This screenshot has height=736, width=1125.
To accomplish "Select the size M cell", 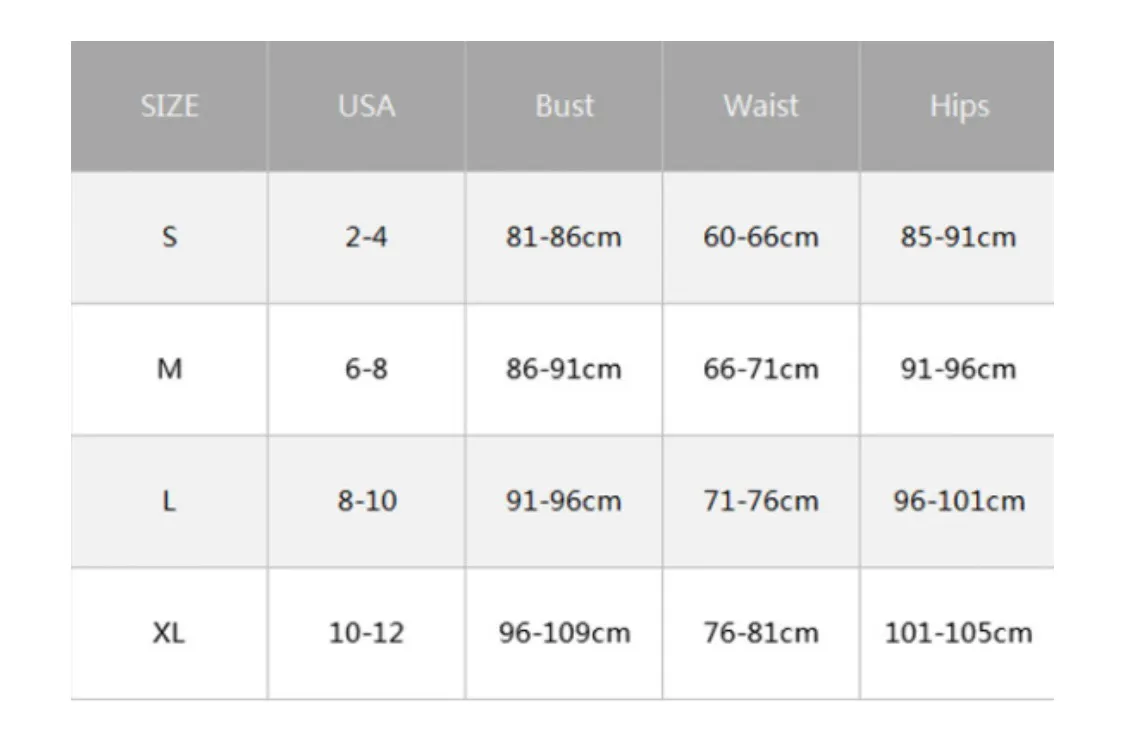I will 169,370.
